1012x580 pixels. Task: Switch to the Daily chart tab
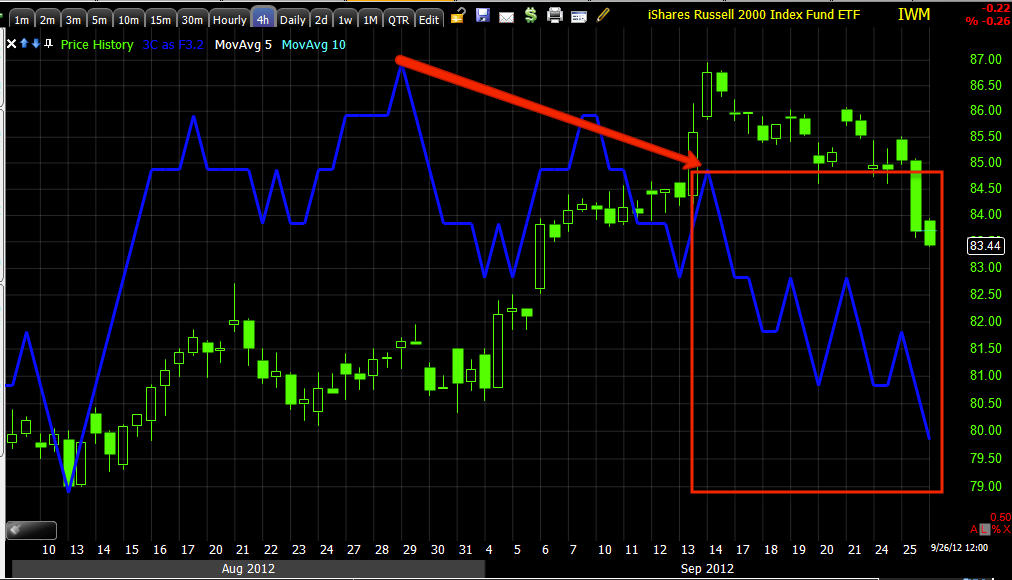click(292, 20)
